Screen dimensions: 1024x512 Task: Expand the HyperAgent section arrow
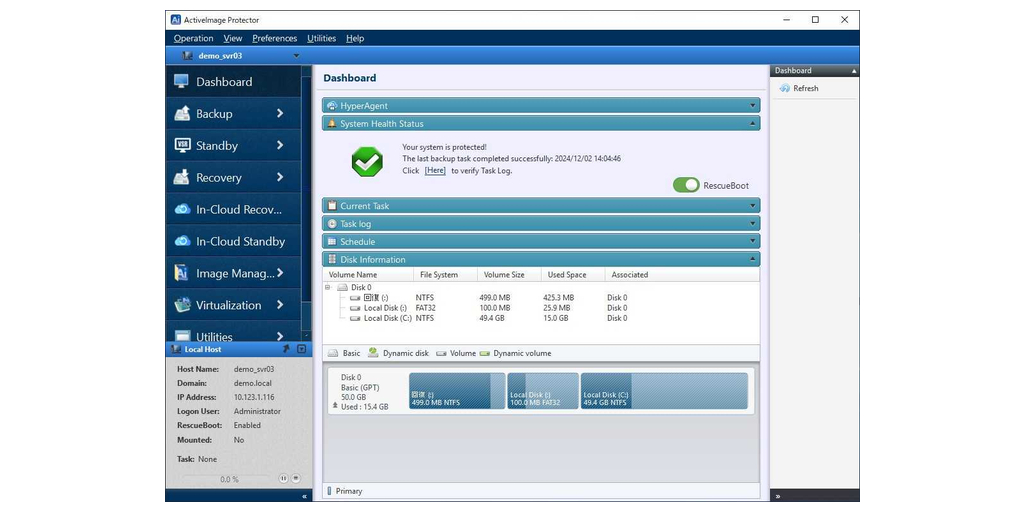click(x=753, y=106)
